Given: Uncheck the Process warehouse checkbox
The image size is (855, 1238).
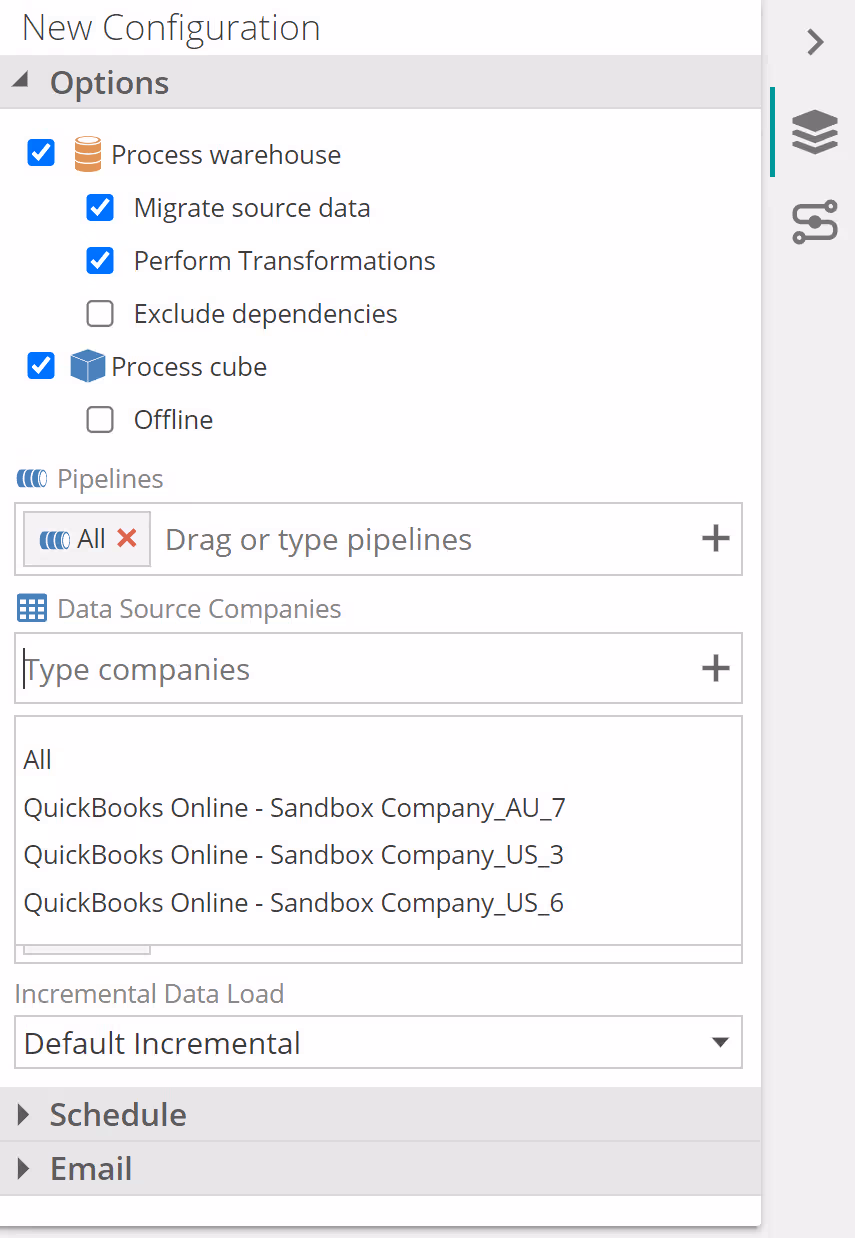Looking at the screenshot, I should (41, 154).
